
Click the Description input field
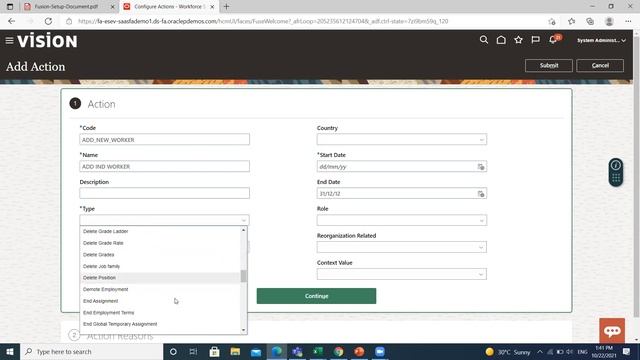(x=164, y=193)
